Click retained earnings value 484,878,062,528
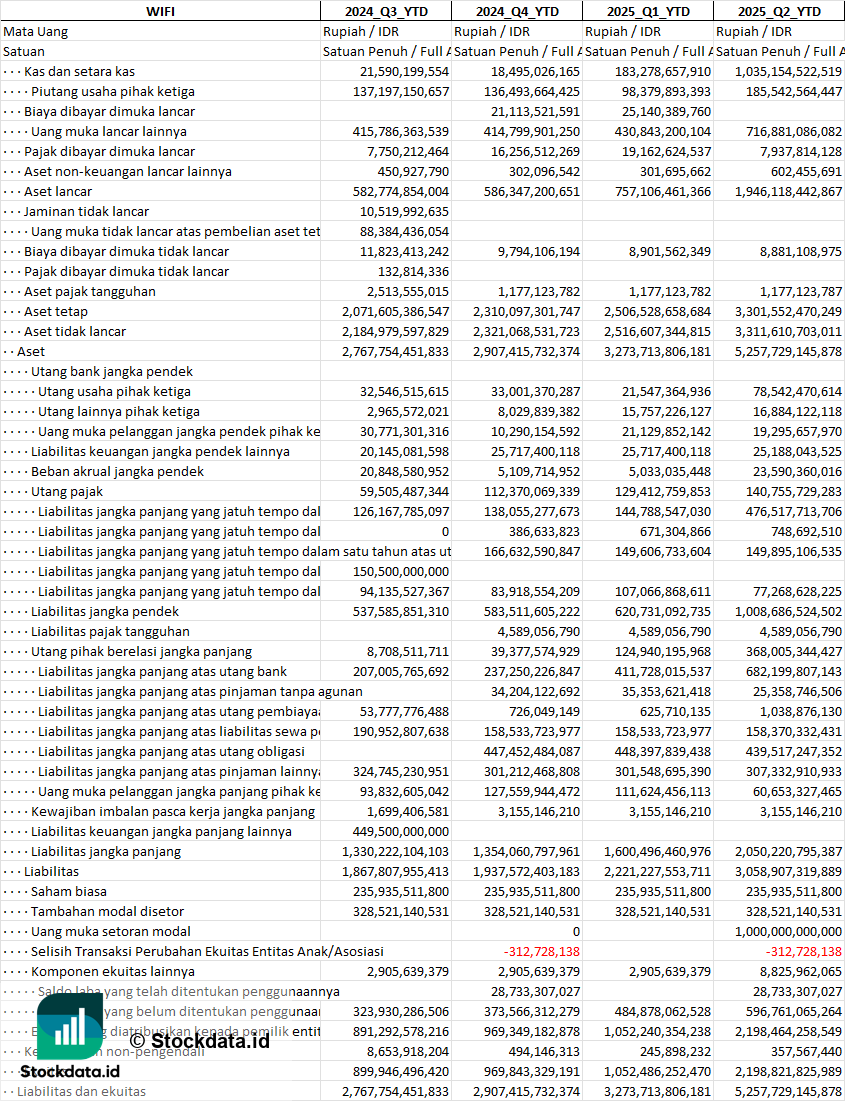 [x=662, y=1012]
